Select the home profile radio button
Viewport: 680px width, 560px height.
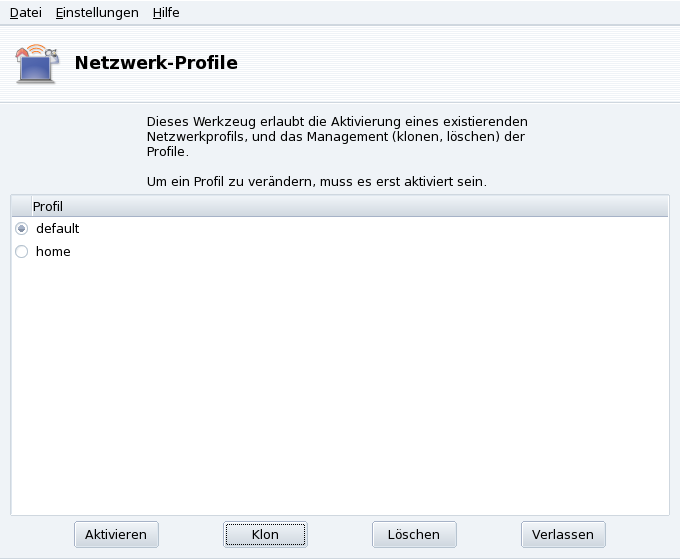point(22,252)
